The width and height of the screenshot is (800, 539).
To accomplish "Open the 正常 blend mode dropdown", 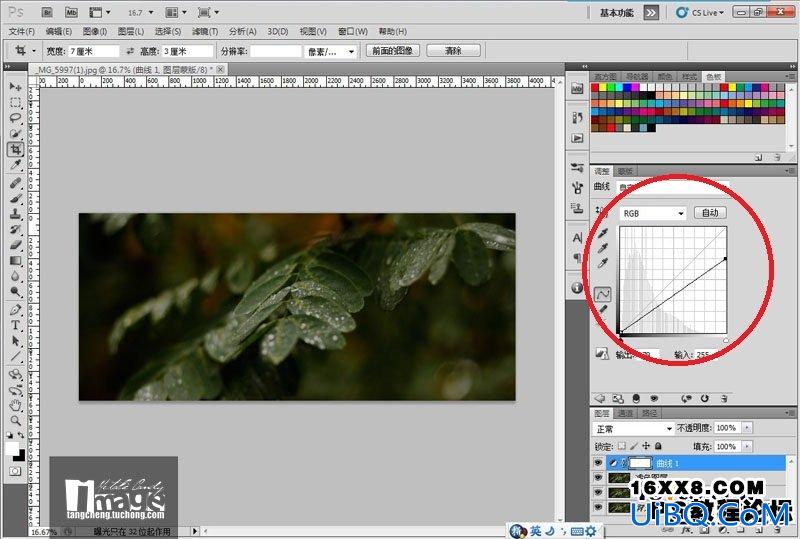I will coord(633,429).
